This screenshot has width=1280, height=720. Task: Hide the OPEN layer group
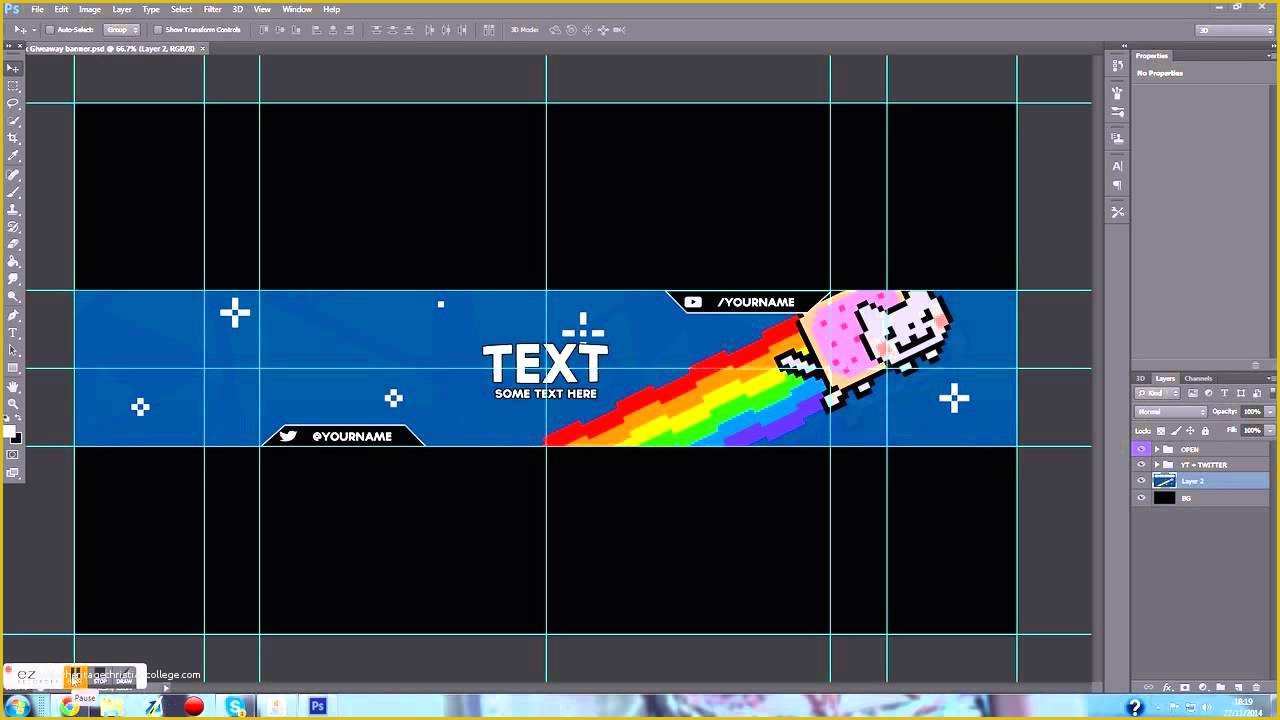(x=1142, y=449)
